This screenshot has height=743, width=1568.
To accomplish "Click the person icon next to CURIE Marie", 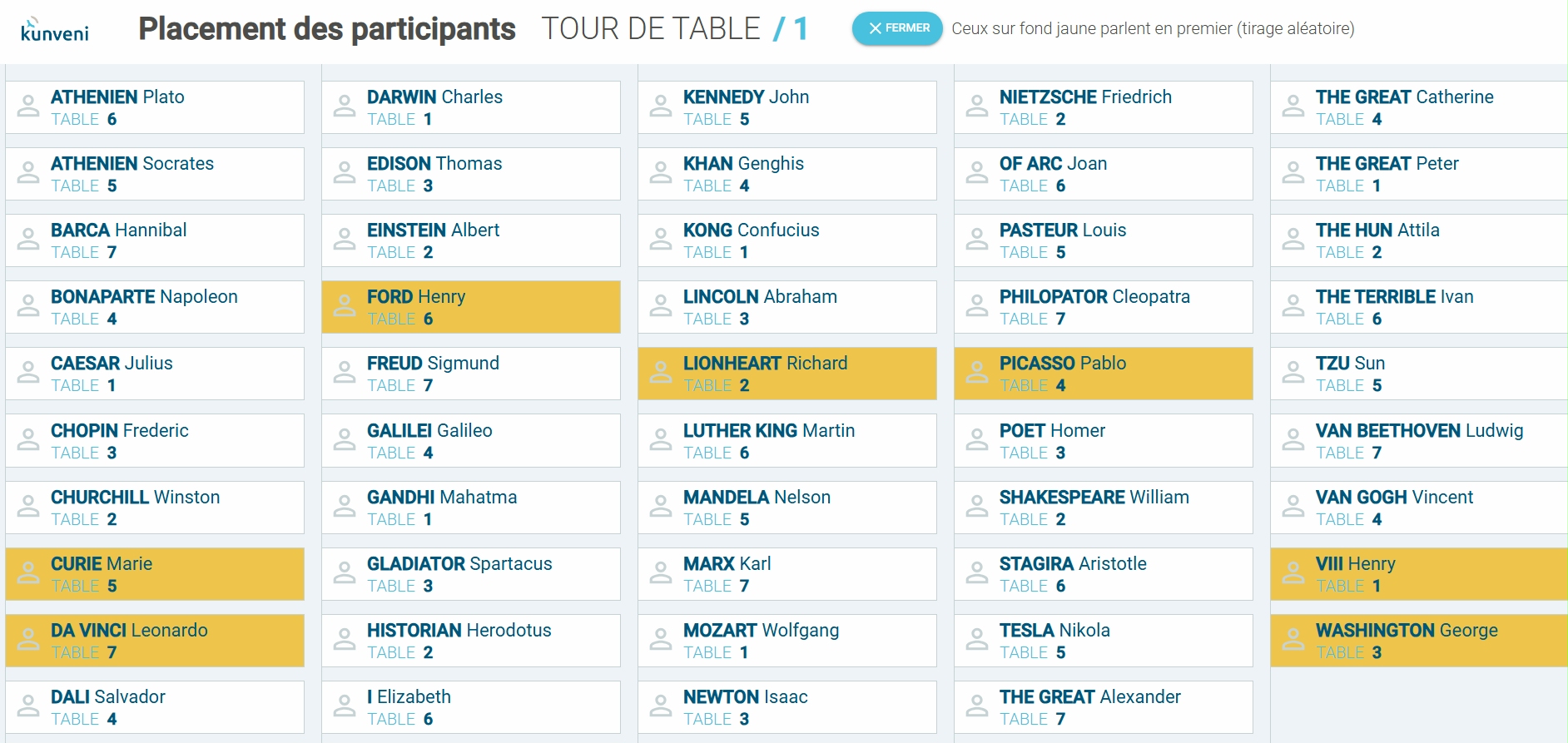I will click(28, 573).
